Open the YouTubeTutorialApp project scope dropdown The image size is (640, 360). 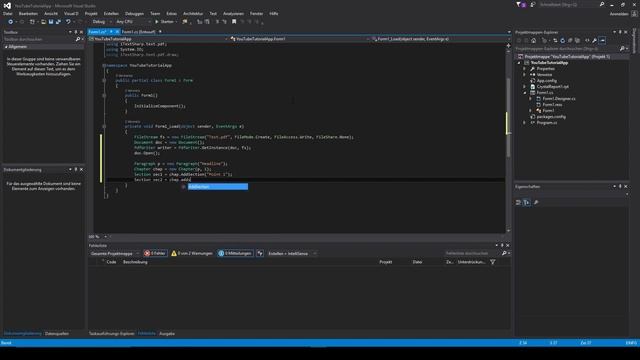coord(158,39)
